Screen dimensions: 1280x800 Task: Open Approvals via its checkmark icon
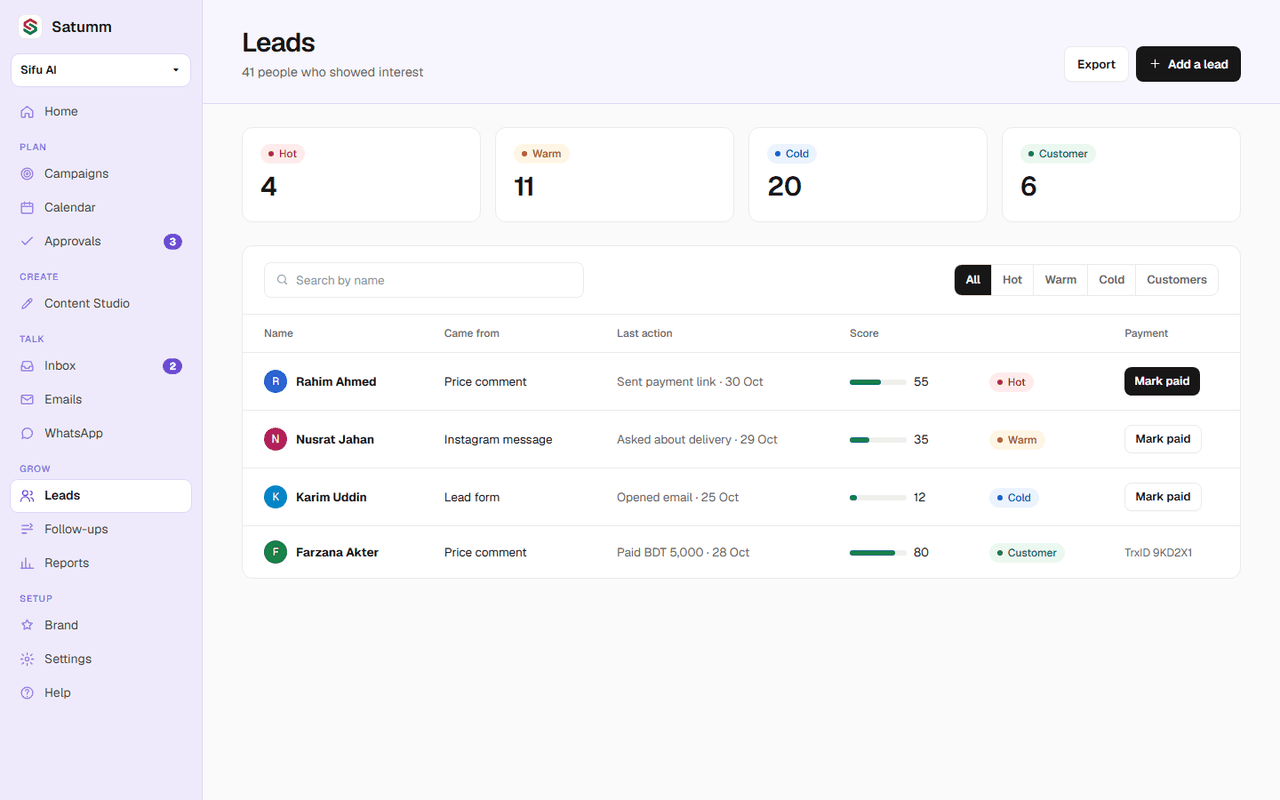(x=27, y=242)
